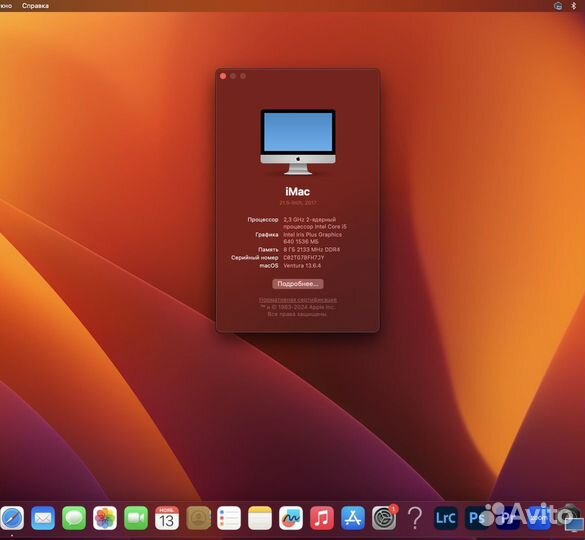Open System Settings with the badge

click(384, 518)
